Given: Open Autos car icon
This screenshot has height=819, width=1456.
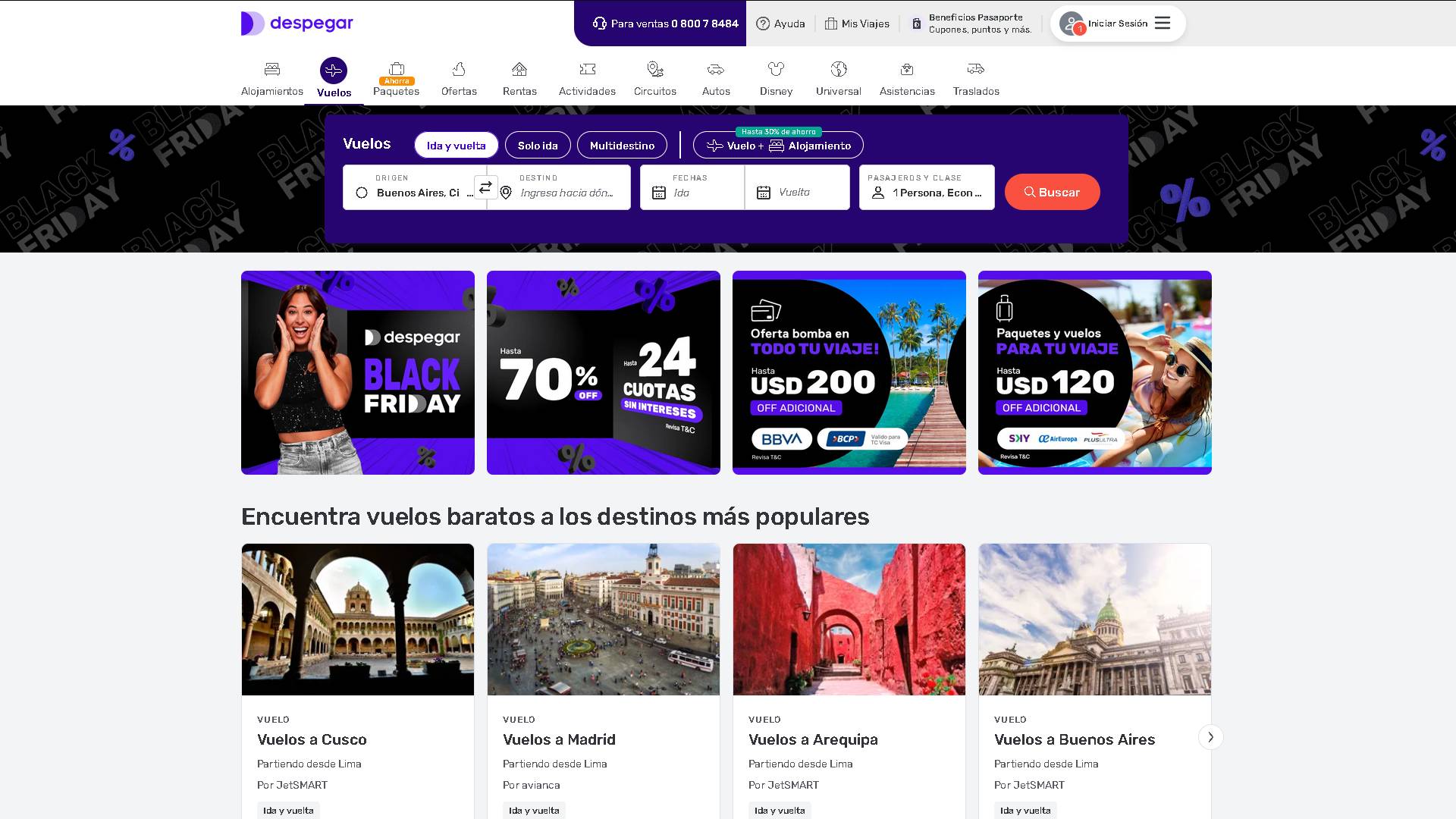Looking at the screenshot, I should [716, 70].
